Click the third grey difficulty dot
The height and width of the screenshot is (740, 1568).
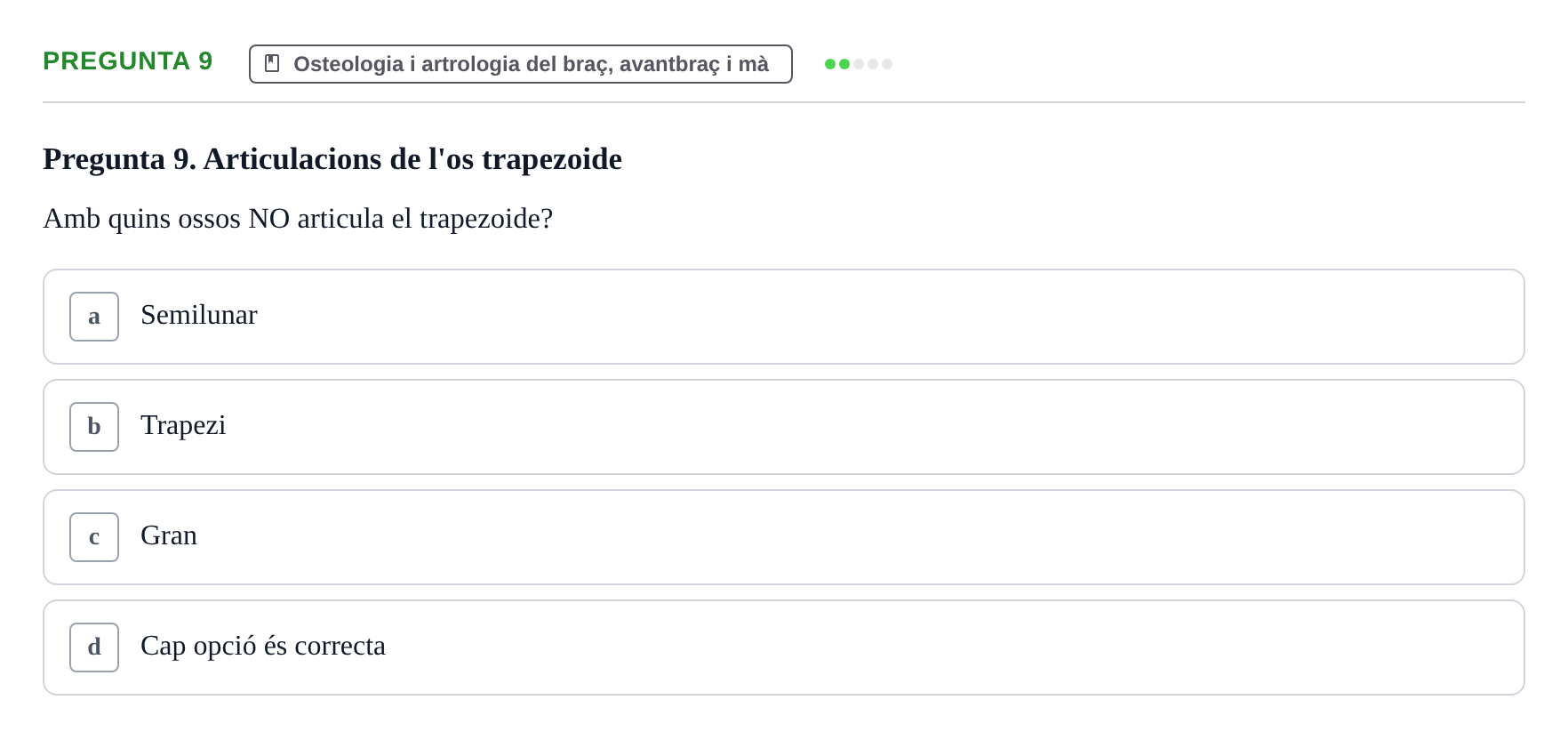click(859, 64)
